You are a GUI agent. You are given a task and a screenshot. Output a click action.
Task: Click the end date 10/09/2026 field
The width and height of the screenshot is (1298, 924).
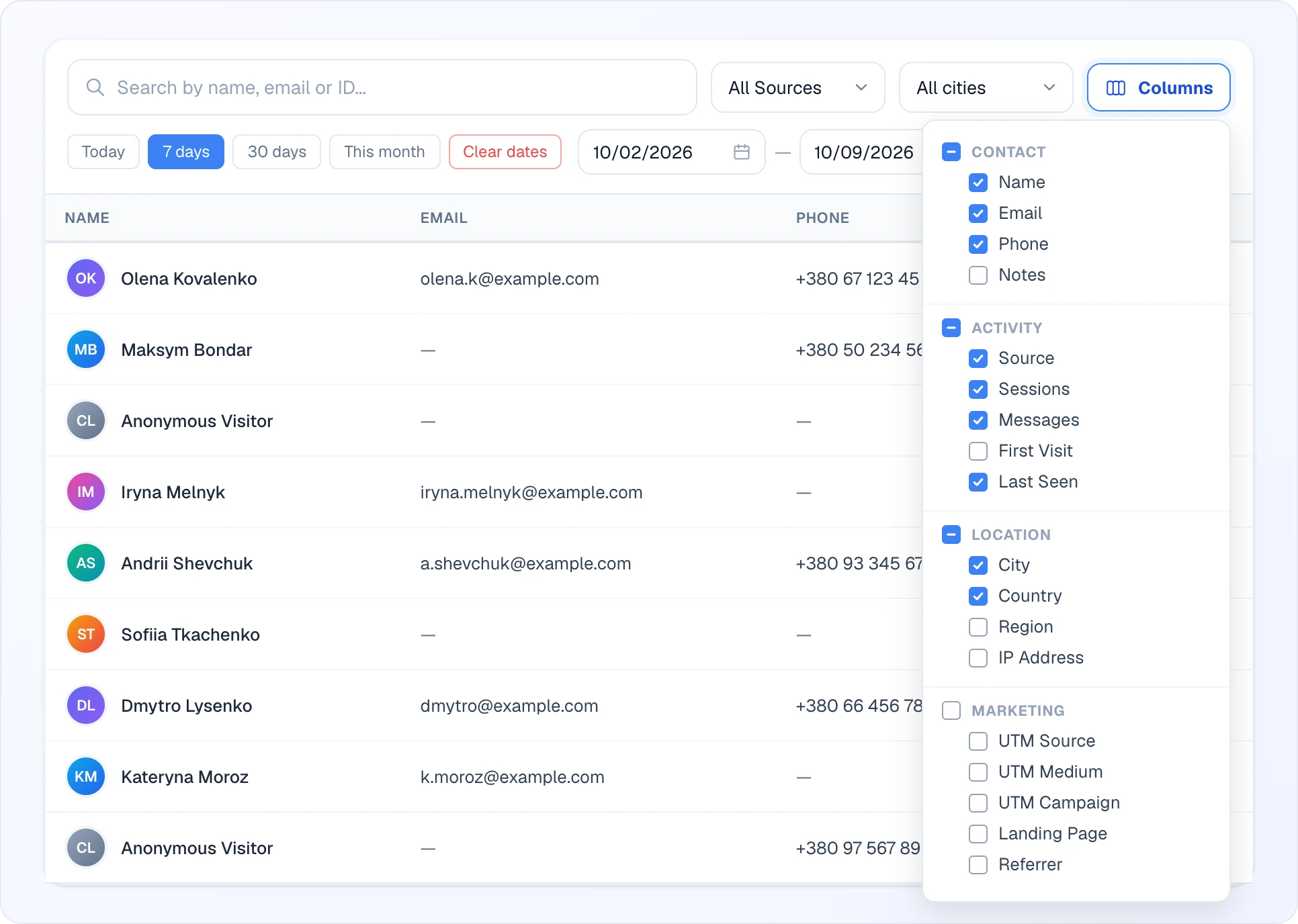(862, 152)
